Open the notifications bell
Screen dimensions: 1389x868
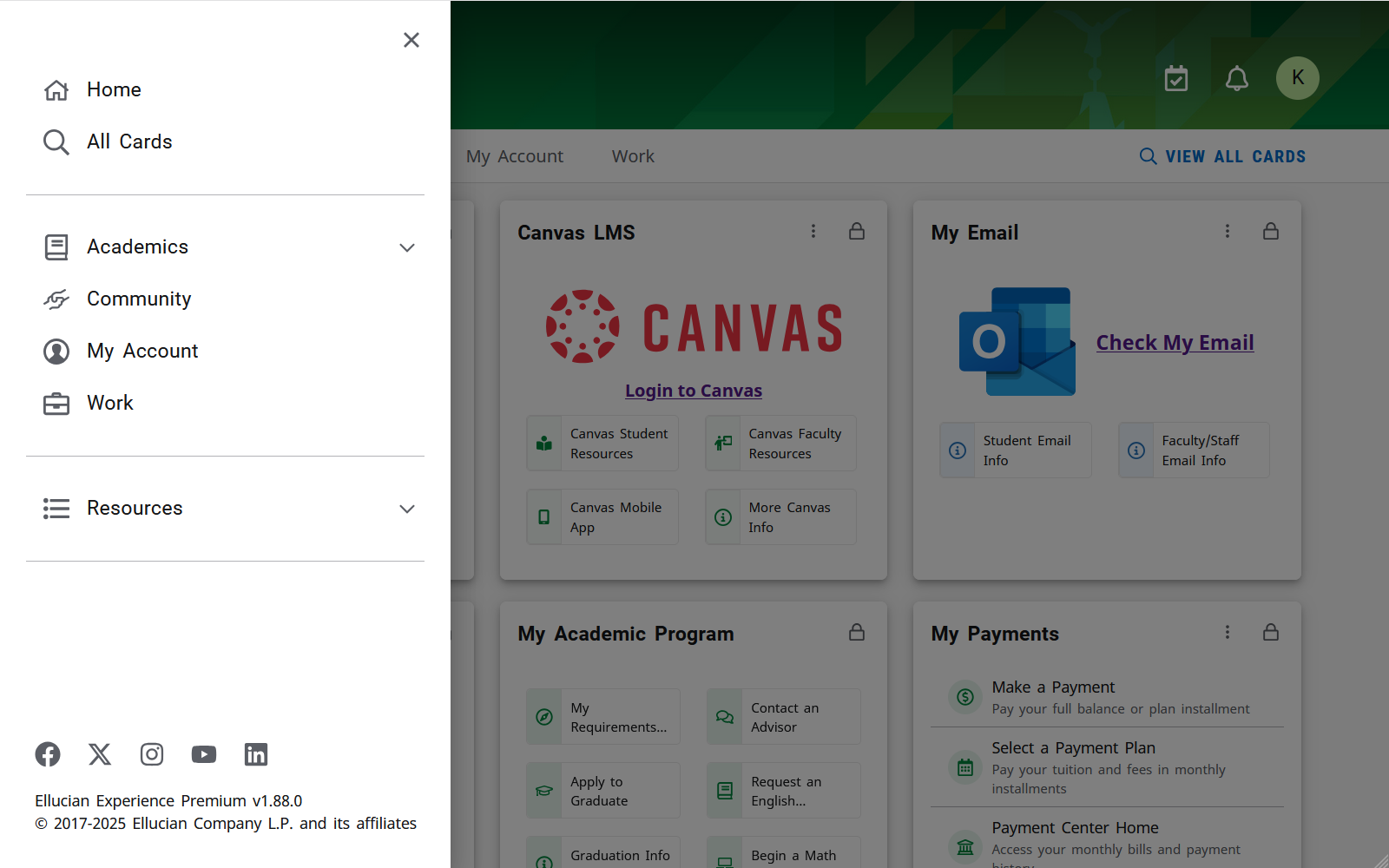[x=1237, y=78]
